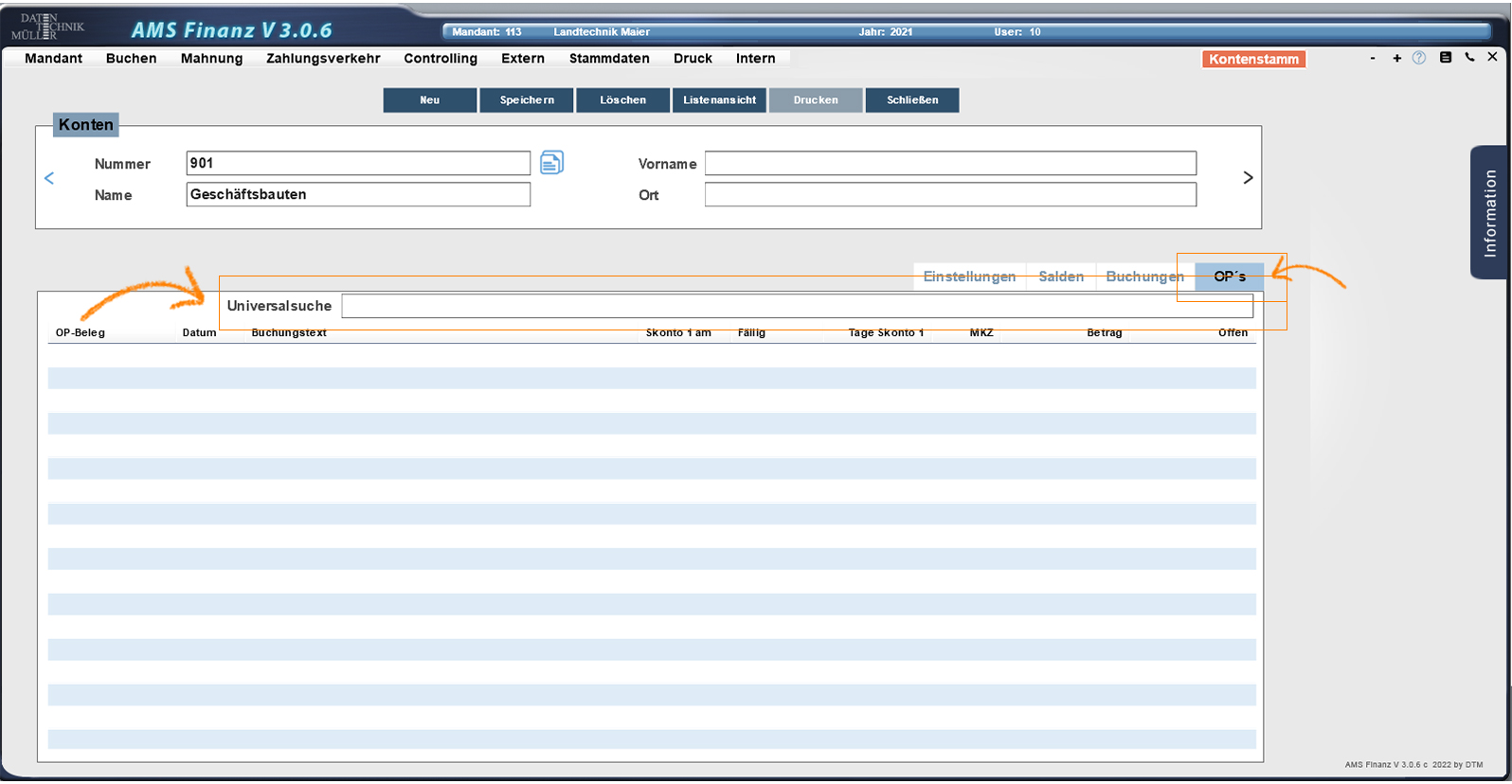1512x784 pixels.
Task: Click the Vorname input field
Action: click(x=949, y=164)
